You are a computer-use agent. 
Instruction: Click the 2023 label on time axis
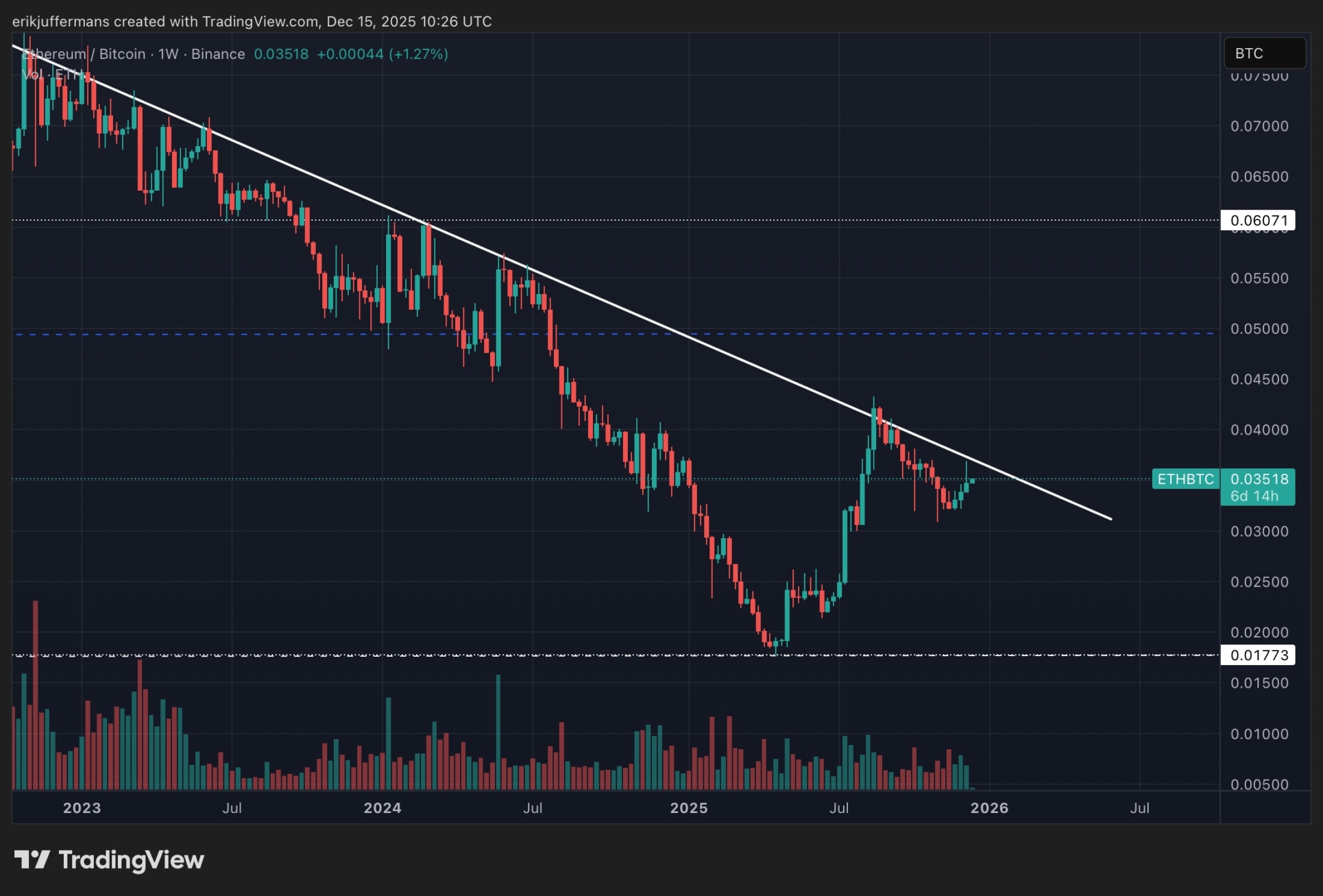[x=82, y=808]
